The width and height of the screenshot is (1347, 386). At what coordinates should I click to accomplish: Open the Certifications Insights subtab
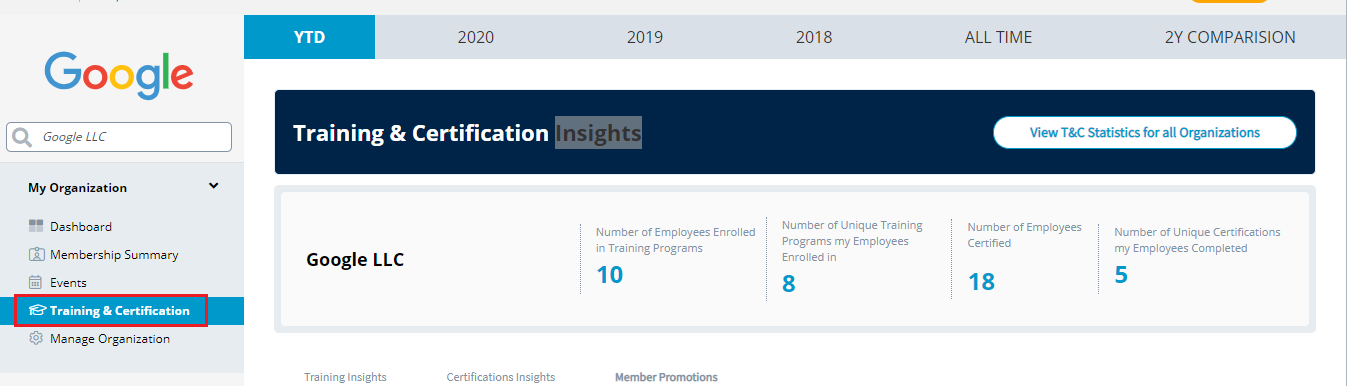tap(501, 377)
